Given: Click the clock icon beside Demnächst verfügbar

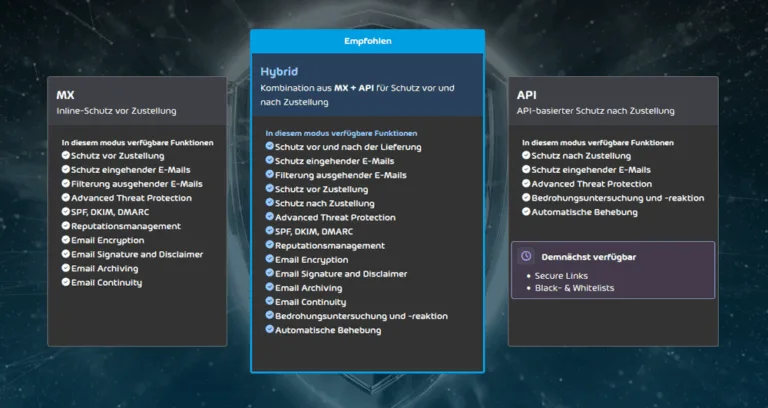Looking at the screenshot, I should [527, 256].
